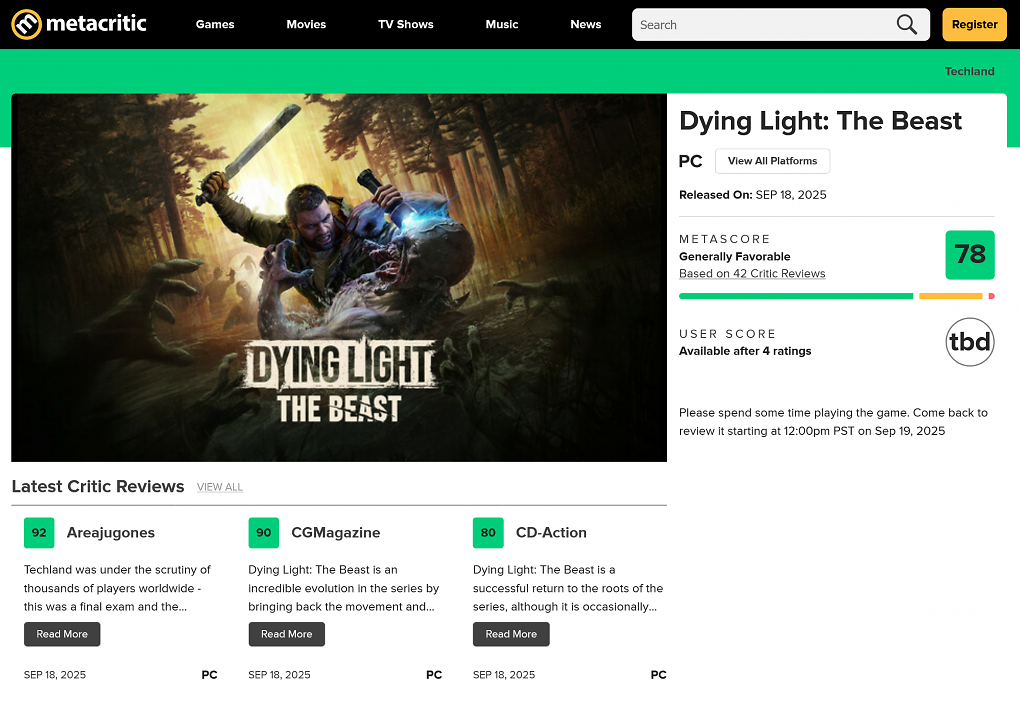Click the Dying Light: The Beast title
1020x701 pixels.
(x=820, y=122)
